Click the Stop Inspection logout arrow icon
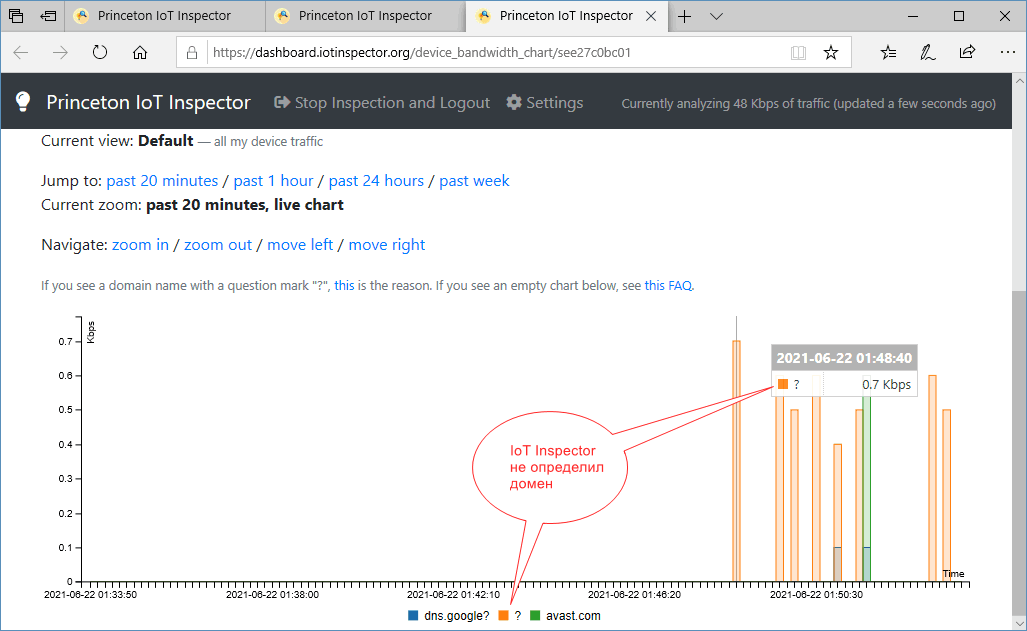This screenshot has height=631, width=1027. (x=282, y=102)
